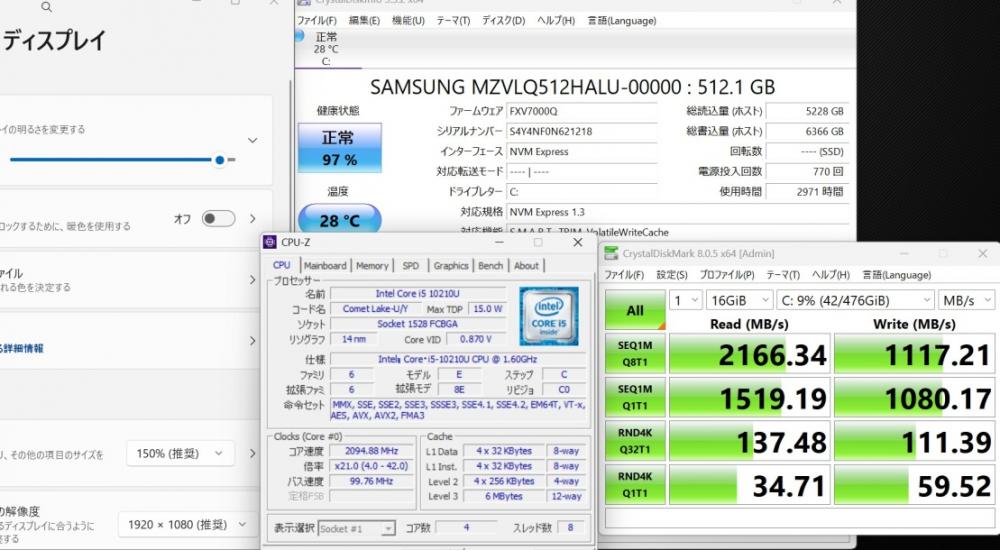Click the blue disk status indicator dot in CrystalDiskInfo
Screen dimensions: 1000x550
(x=298, y=36)
